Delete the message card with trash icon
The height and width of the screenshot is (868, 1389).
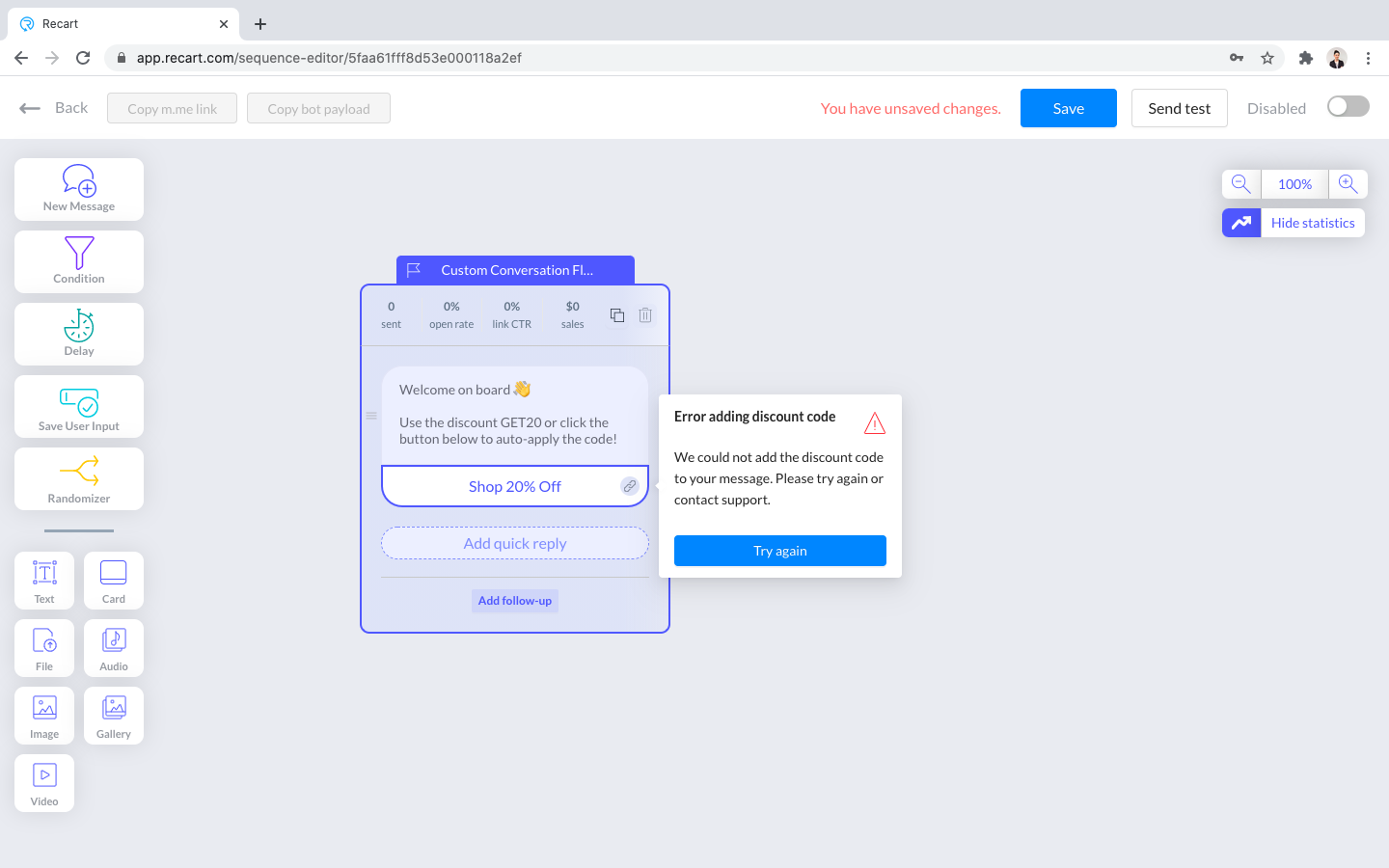[645, 315]
